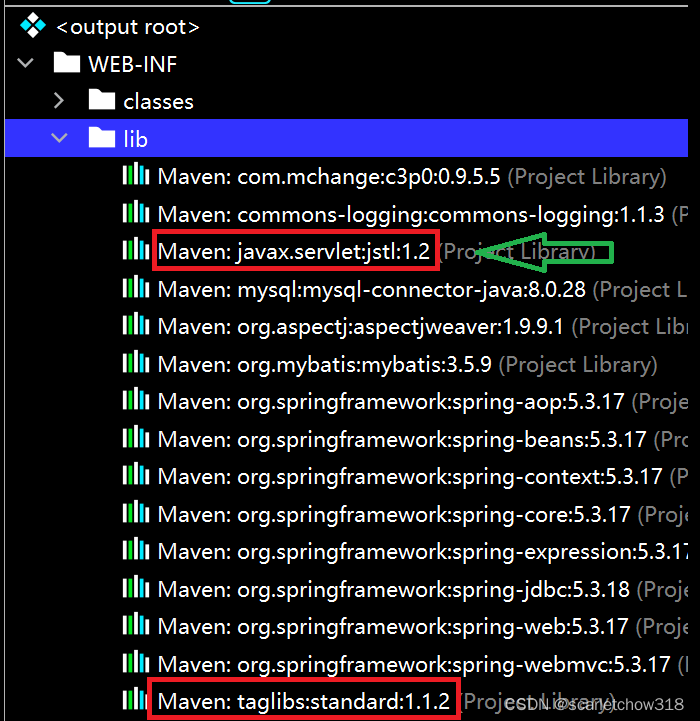The height and width of the screenshot is (721, 700).
Task: Click library icon for spring-web 5.3.17
Action: coord(136,624)
